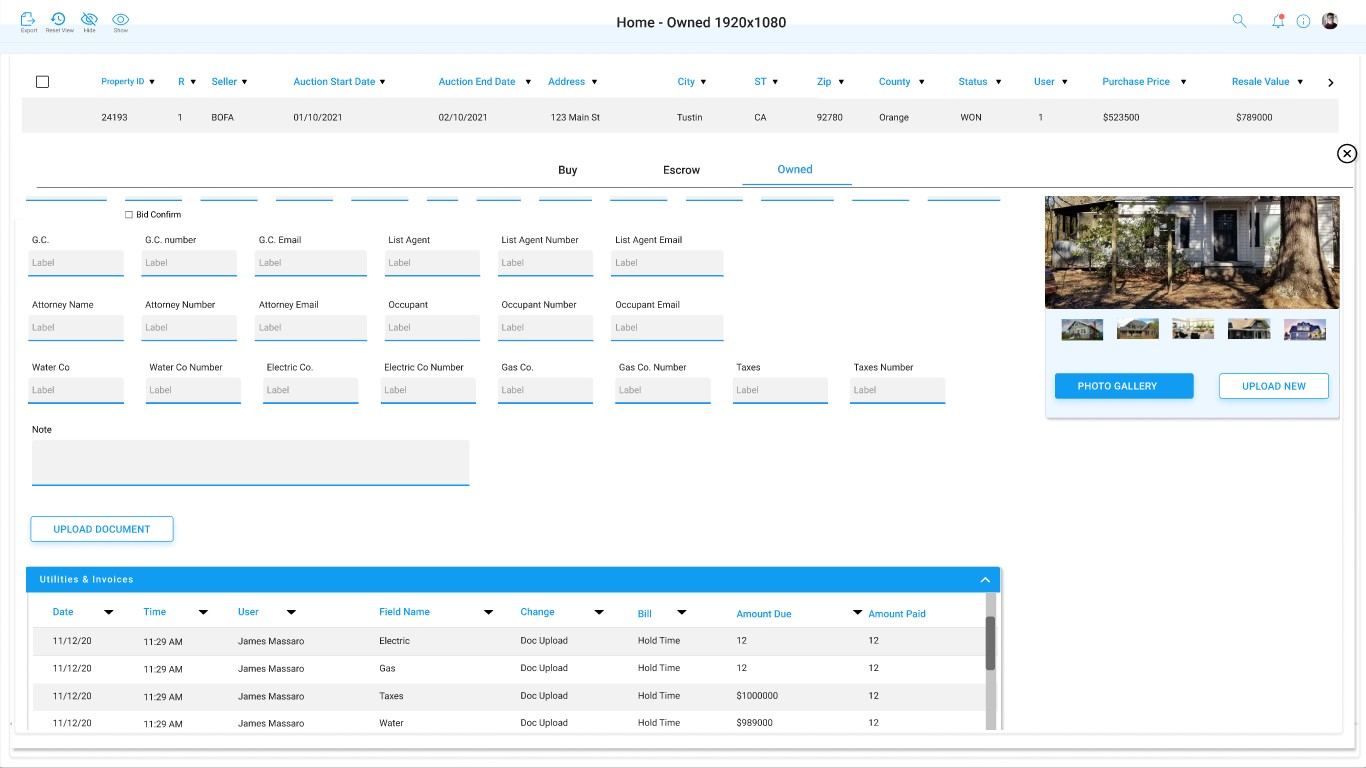The width and height of the screenshot is (1366, 768).
Task: Open Address column dropdown
Action: tap(594, 82)
